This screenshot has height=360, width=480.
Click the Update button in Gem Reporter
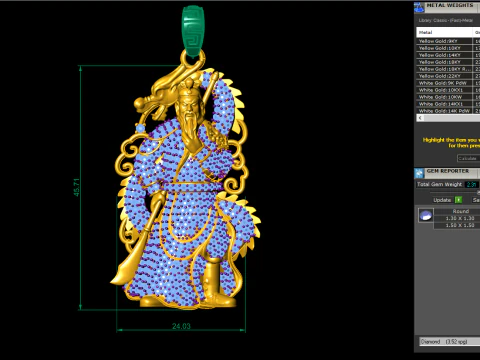tap(442, 200)
